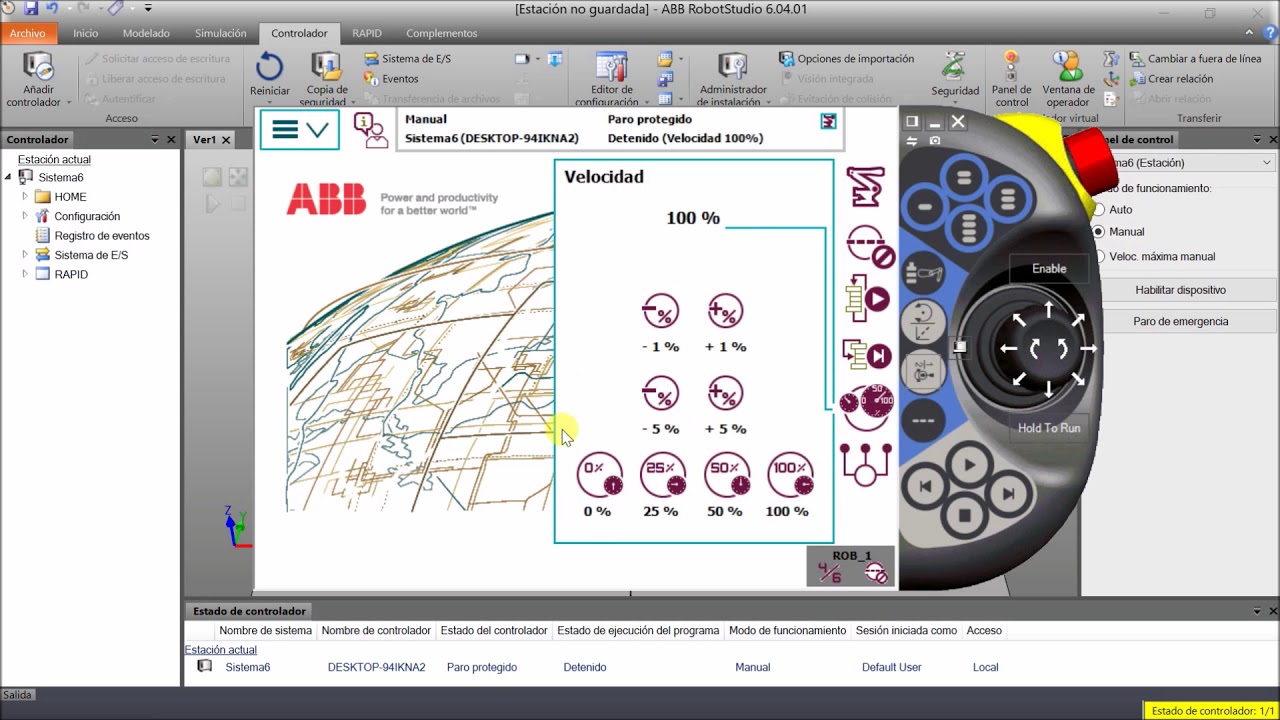Decrease speed by 5 percent

click(x=660, y=393)
